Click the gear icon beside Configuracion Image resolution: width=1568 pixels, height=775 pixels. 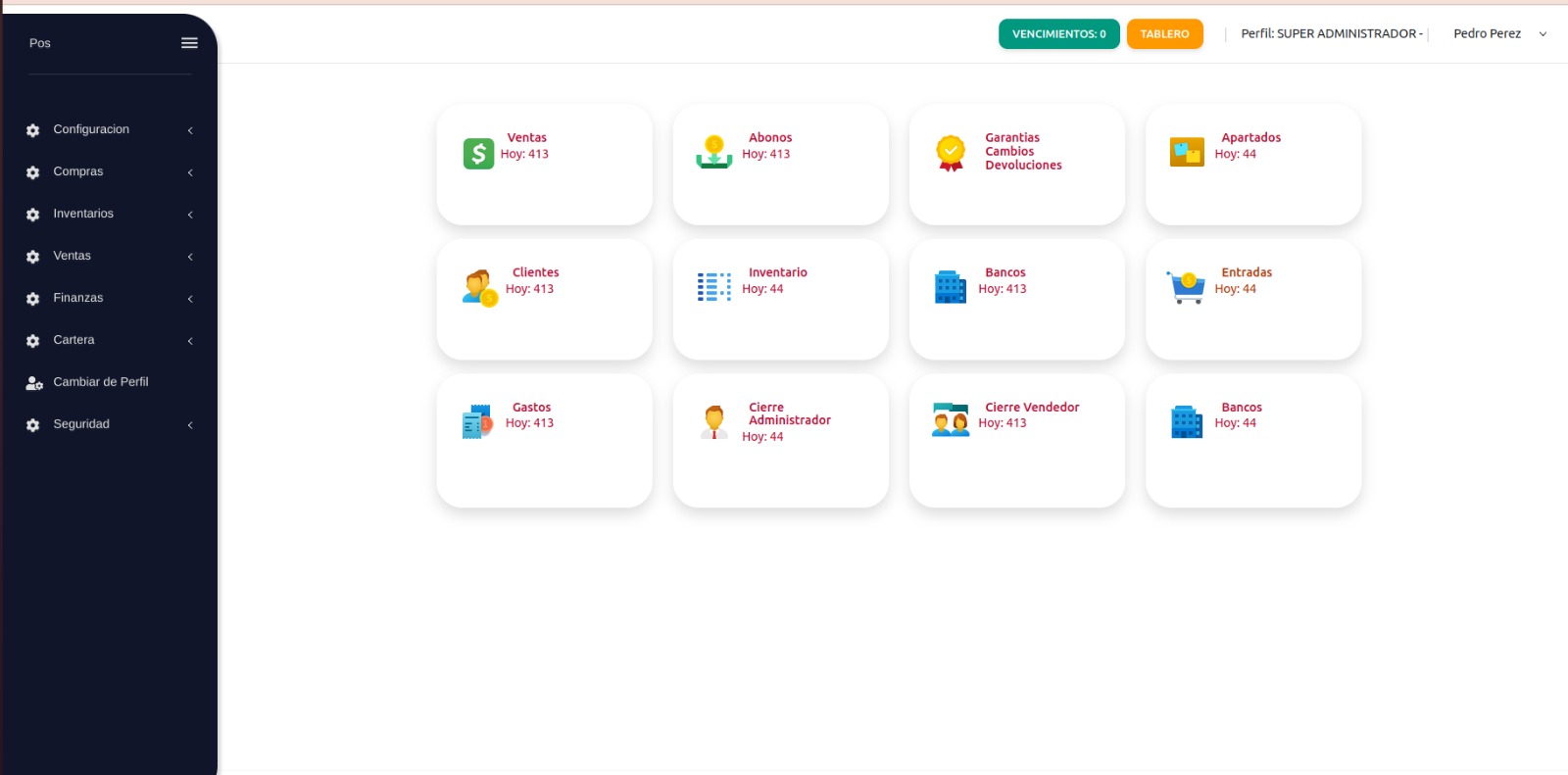point(33,130)
